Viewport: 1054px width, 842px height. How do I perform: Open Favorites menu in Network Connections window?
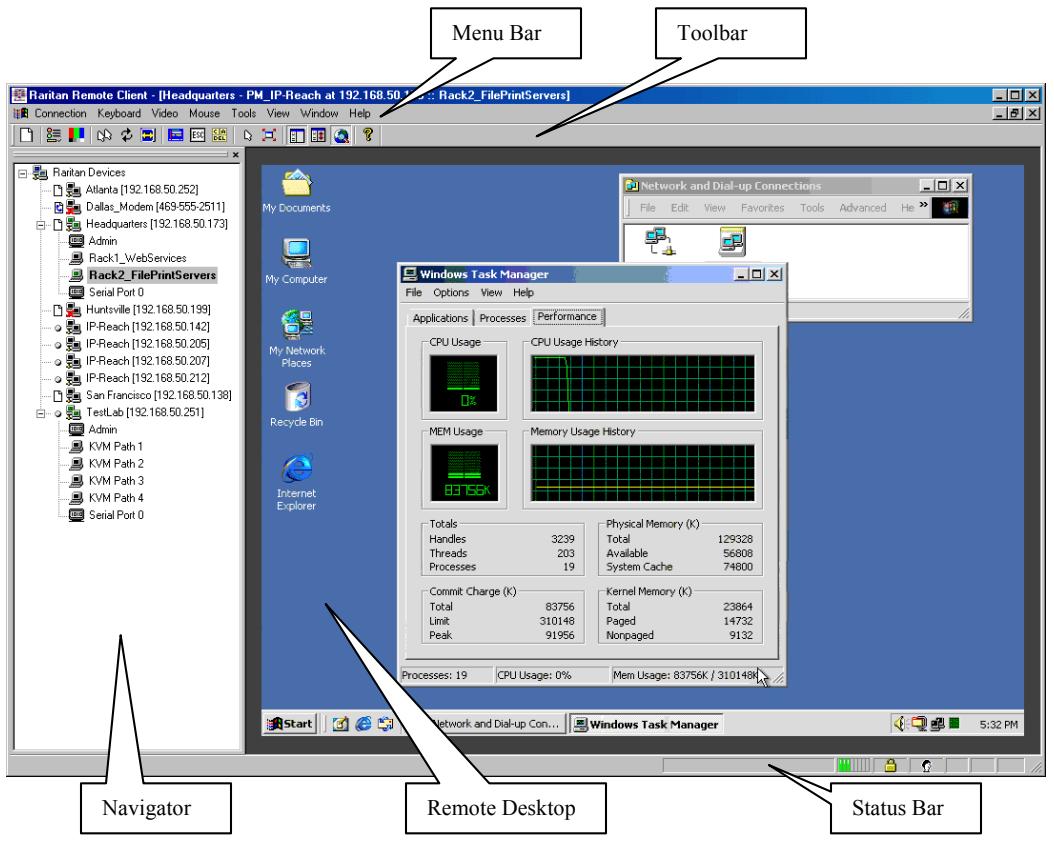pyautogui.click(x=762, y=208)
